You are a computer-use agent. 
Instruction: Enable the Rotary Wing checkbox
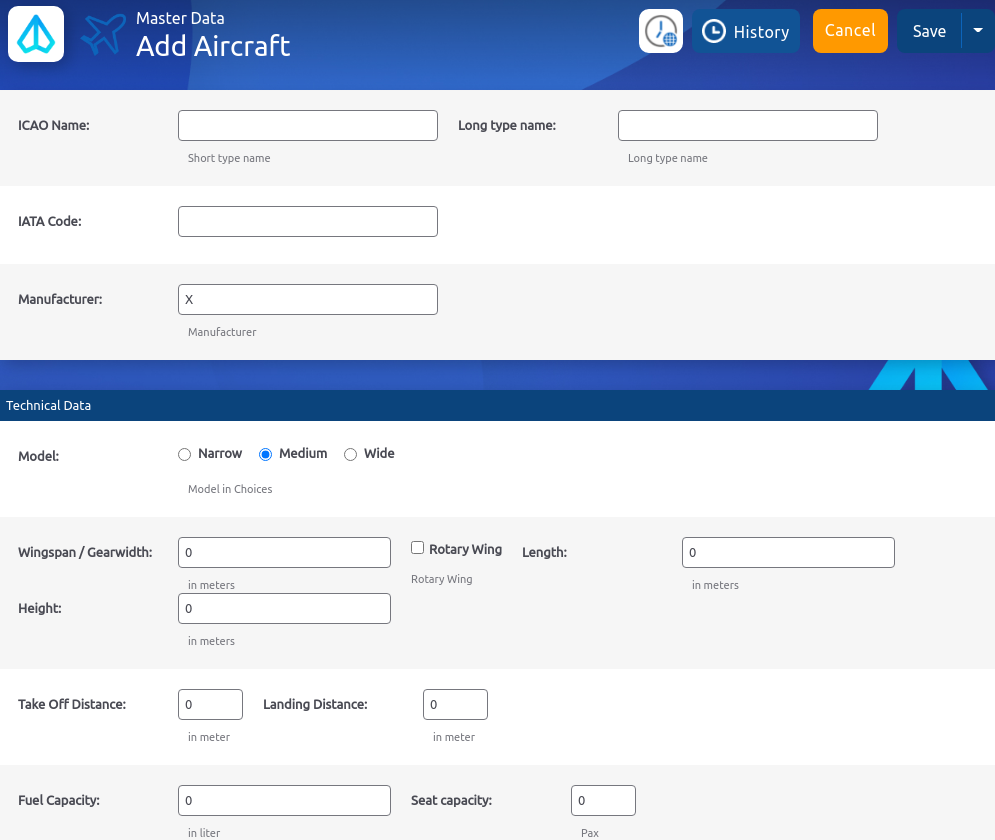[418, 548]
